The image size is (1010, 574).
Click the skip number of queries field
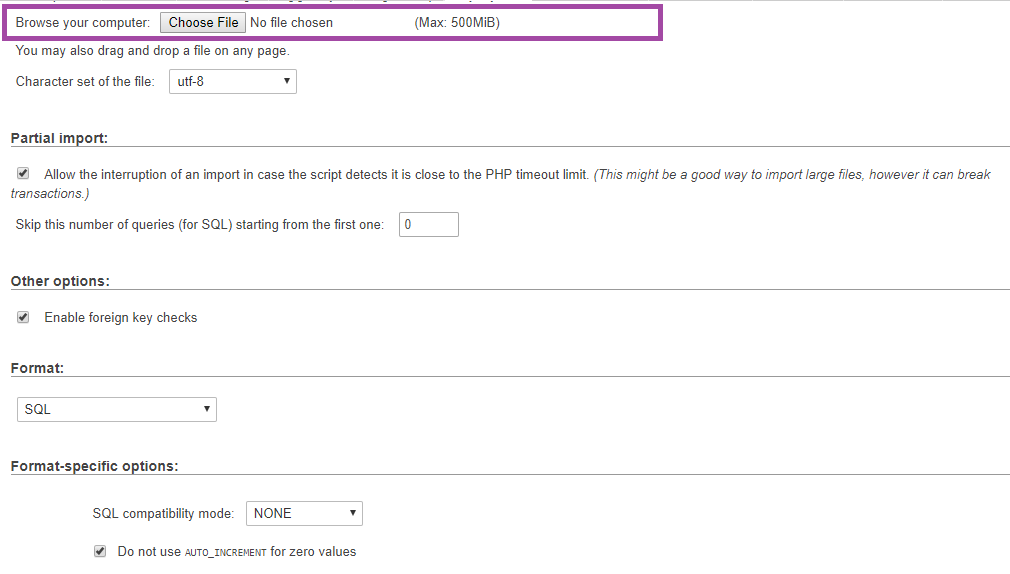coord(428,225)
